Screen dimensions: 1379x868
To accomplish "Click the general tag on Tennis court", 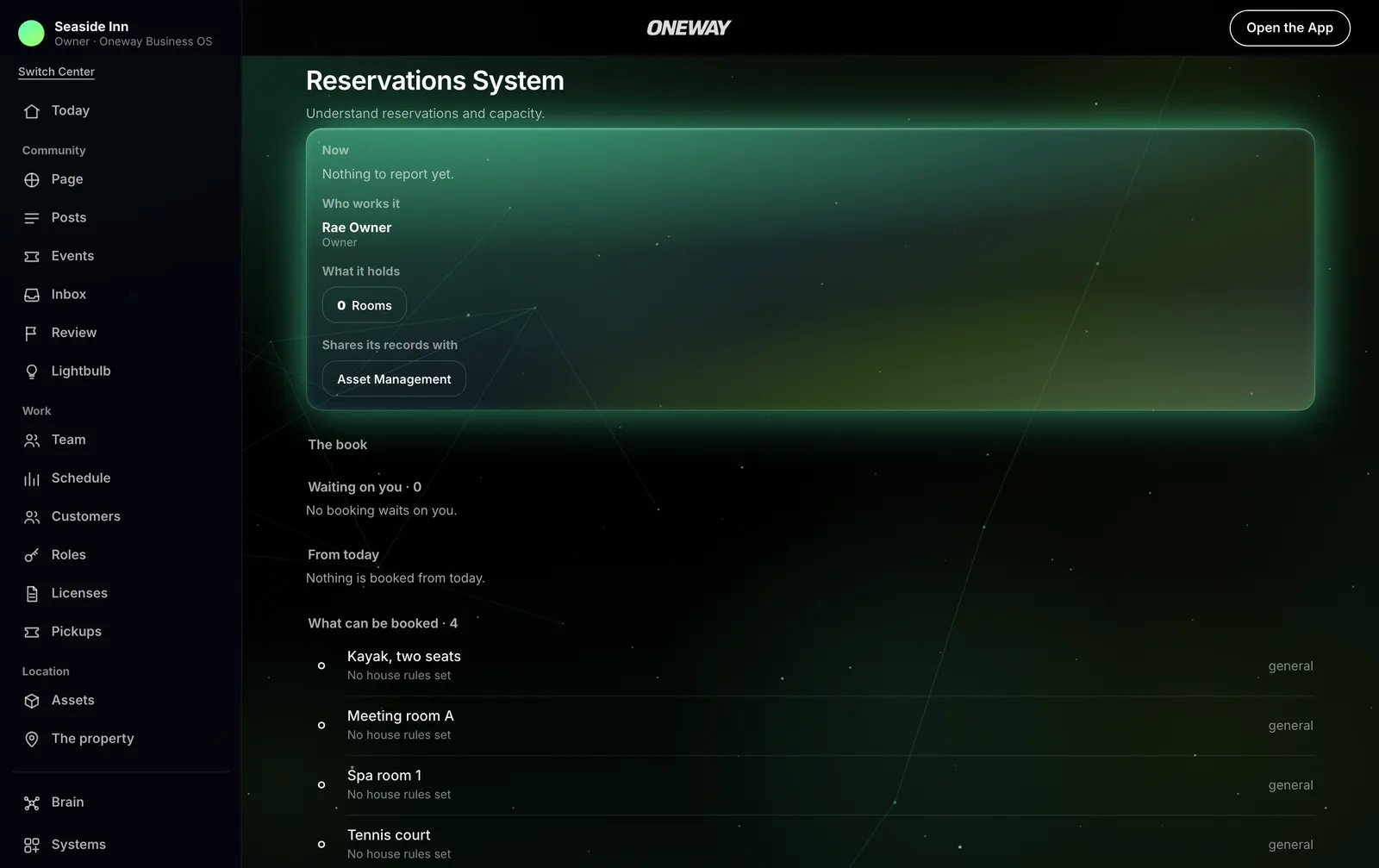I will click(x=1290, y=845).
